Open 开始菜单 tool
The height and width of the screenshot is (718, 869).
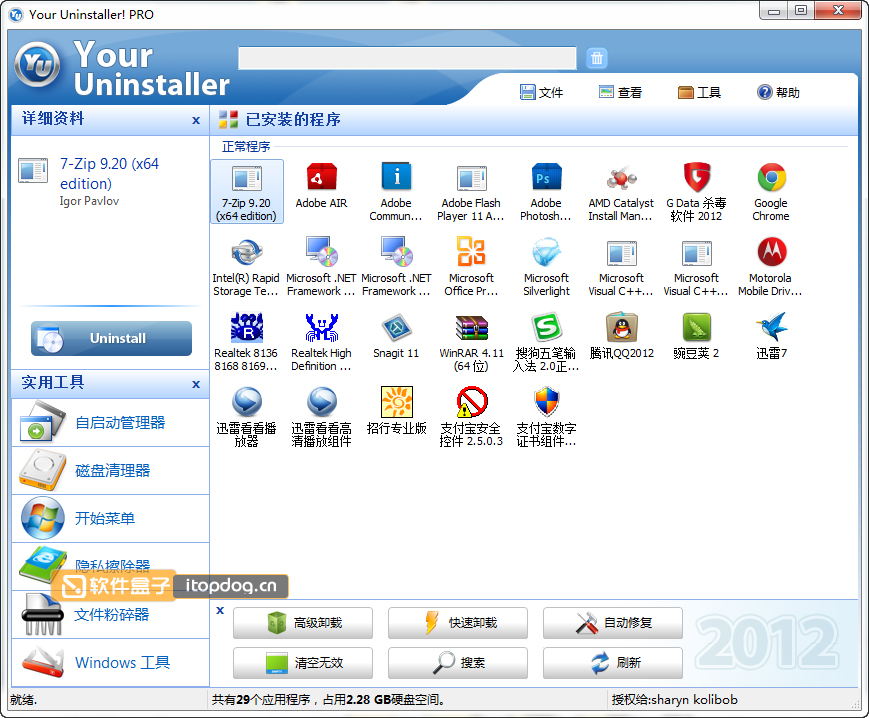pyautogui.click(x=110, y=519)
